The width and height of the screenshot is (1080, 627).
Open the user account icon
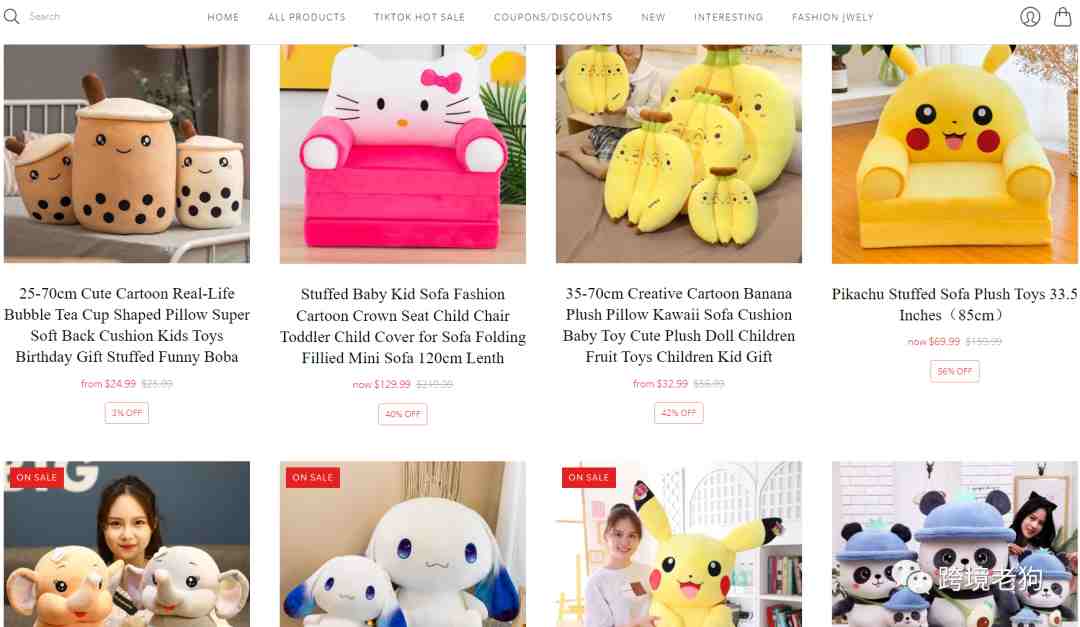pyautogui.click(x=1030, y=17)
